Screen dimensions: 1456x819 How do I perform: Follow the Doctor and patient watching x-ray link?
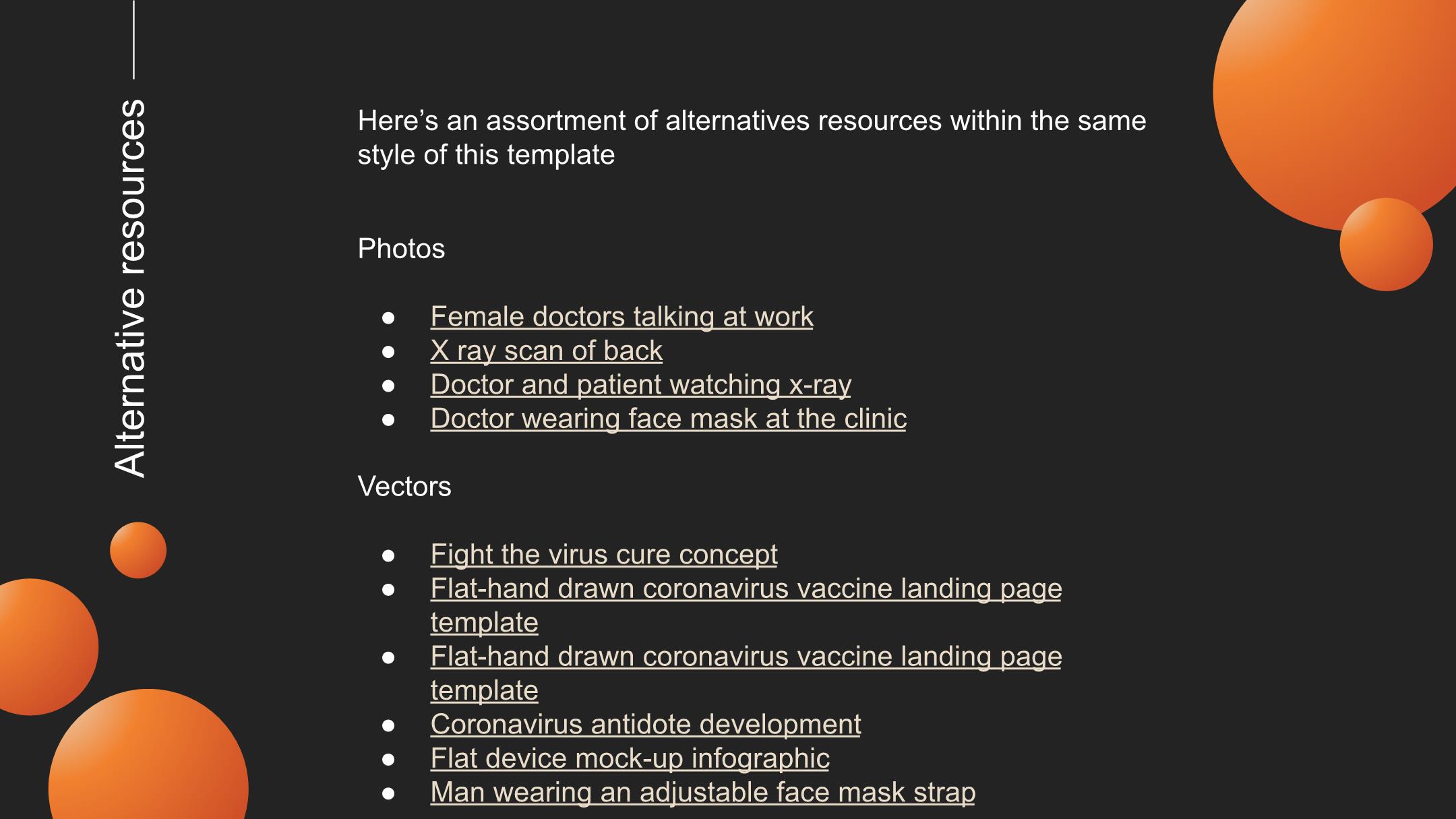point(640,385)
